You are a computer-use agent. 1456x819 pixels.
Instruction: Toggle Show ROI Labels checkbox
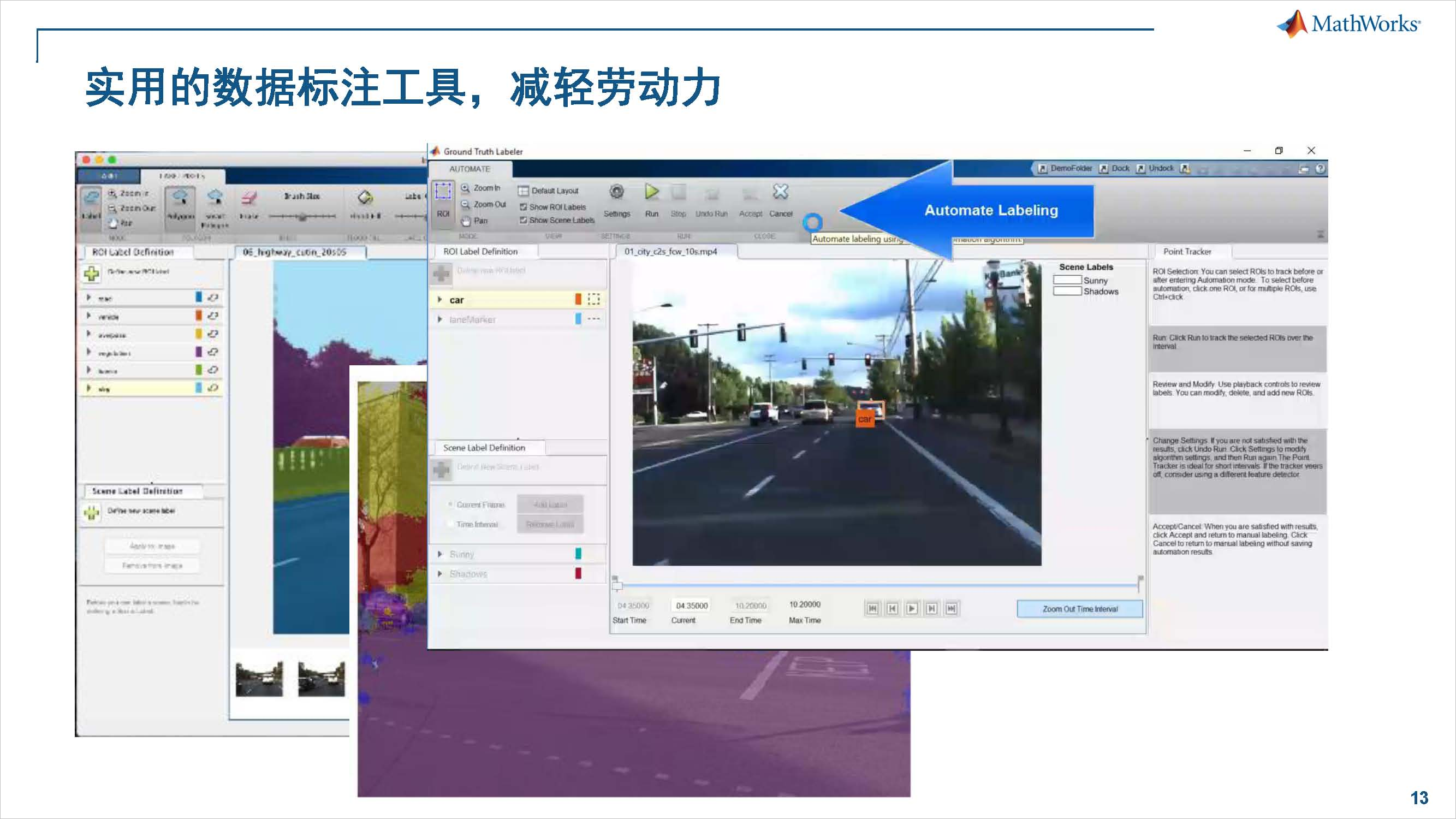[524, 207]
